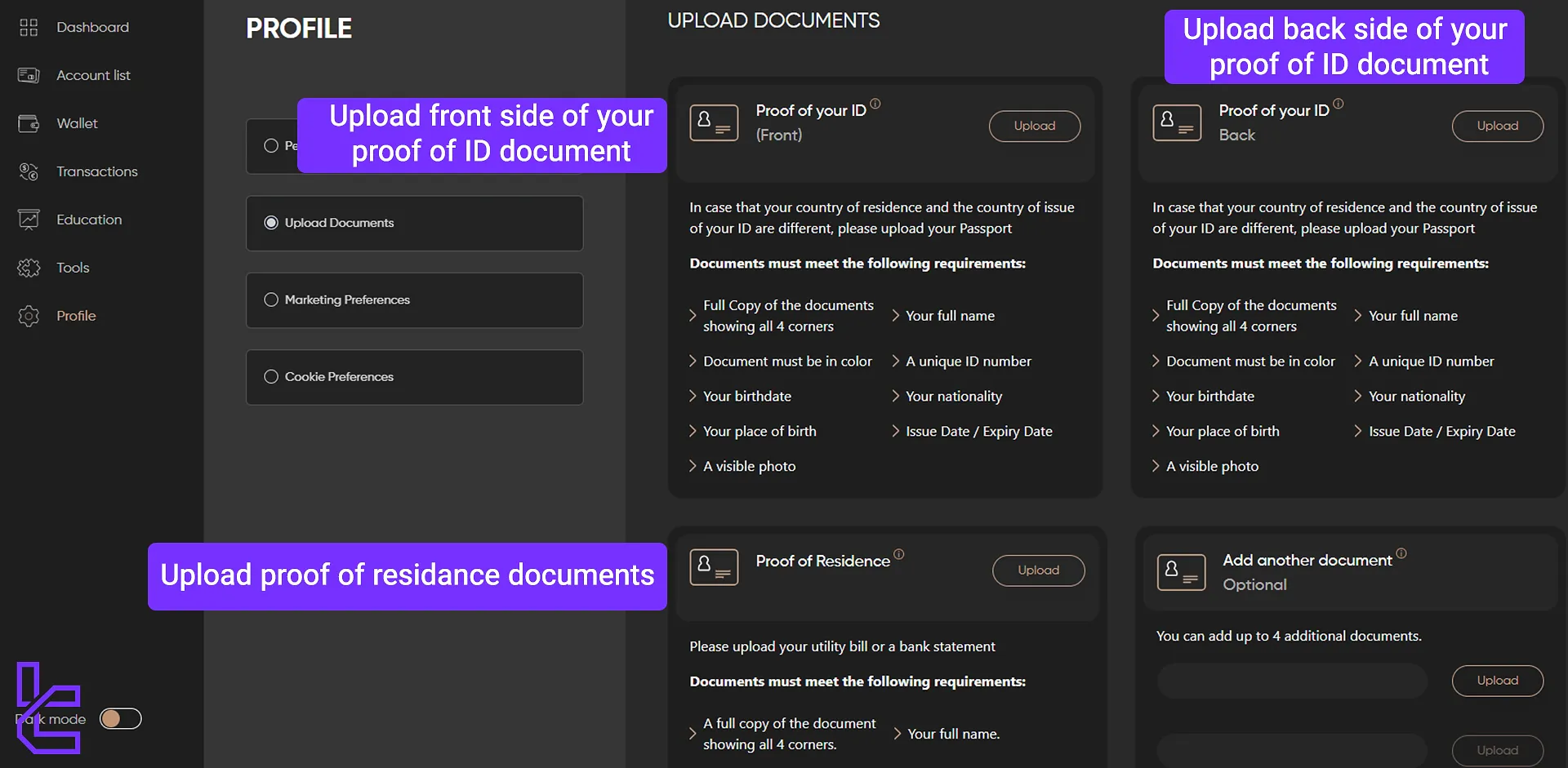Click info icon beside Proof of Residence

(899, 554)
